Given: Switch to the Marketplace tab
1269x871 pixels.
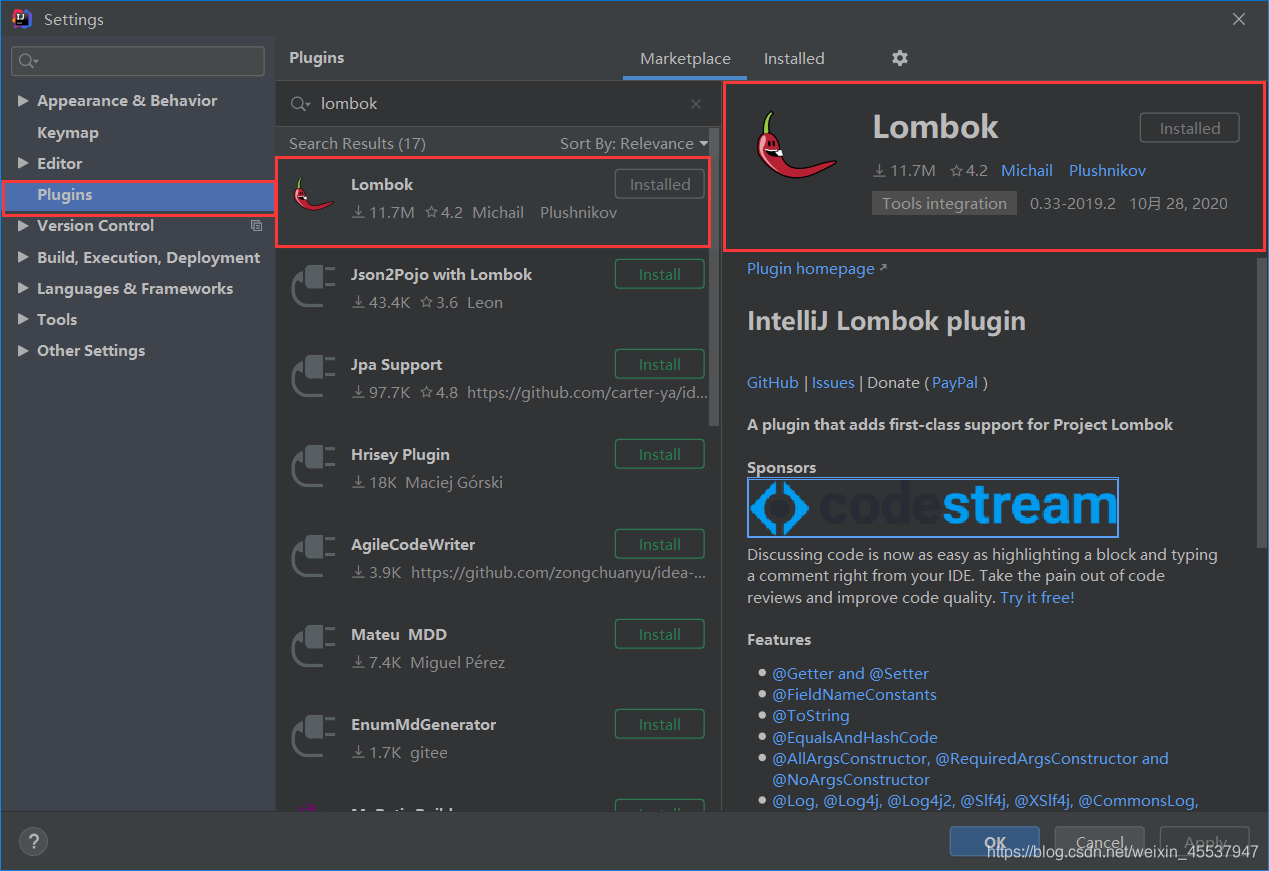Looking at the screenshot, I should point(685,59).
